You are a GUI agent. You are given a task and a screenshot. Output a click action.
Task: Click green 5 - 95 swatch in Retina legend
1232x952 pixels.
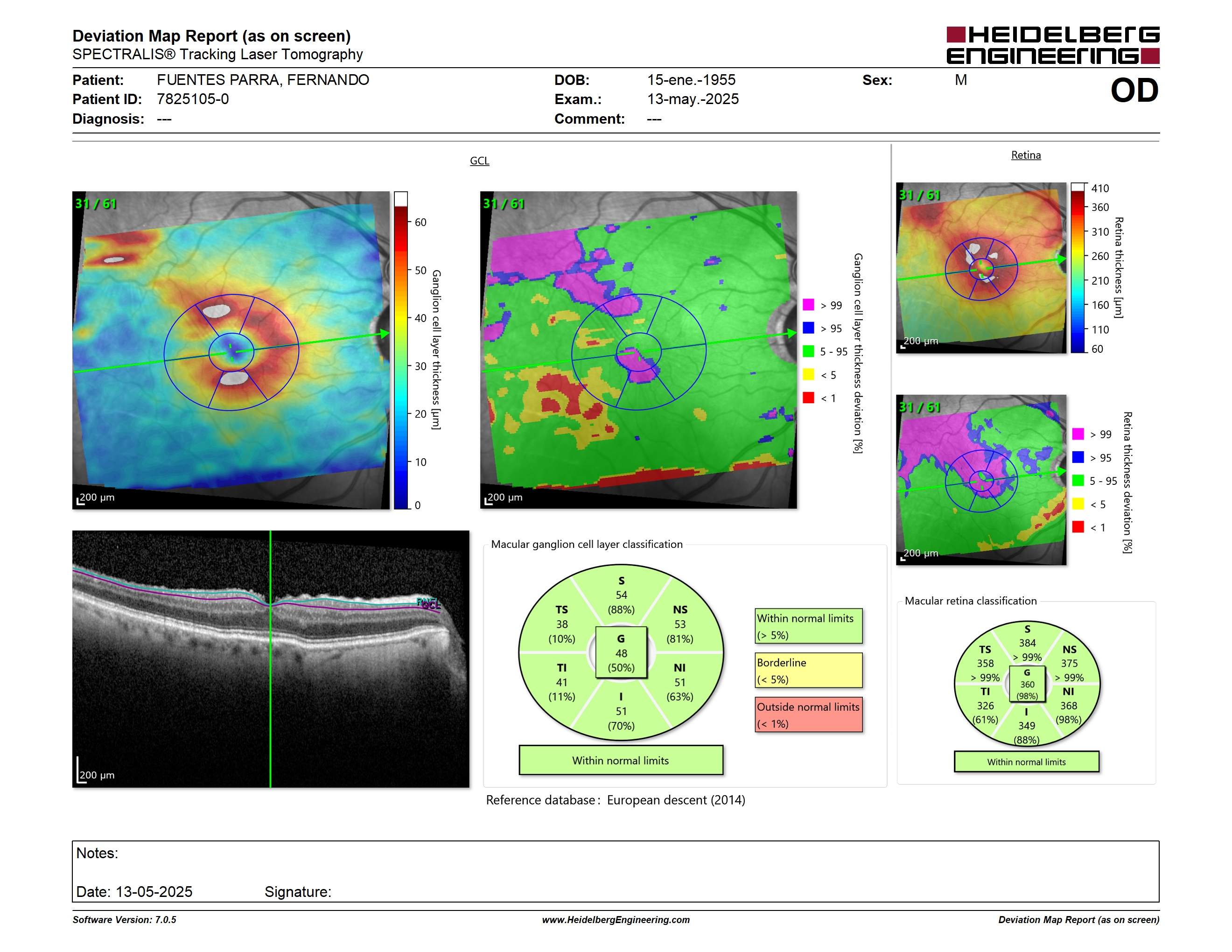(1078, 481)
